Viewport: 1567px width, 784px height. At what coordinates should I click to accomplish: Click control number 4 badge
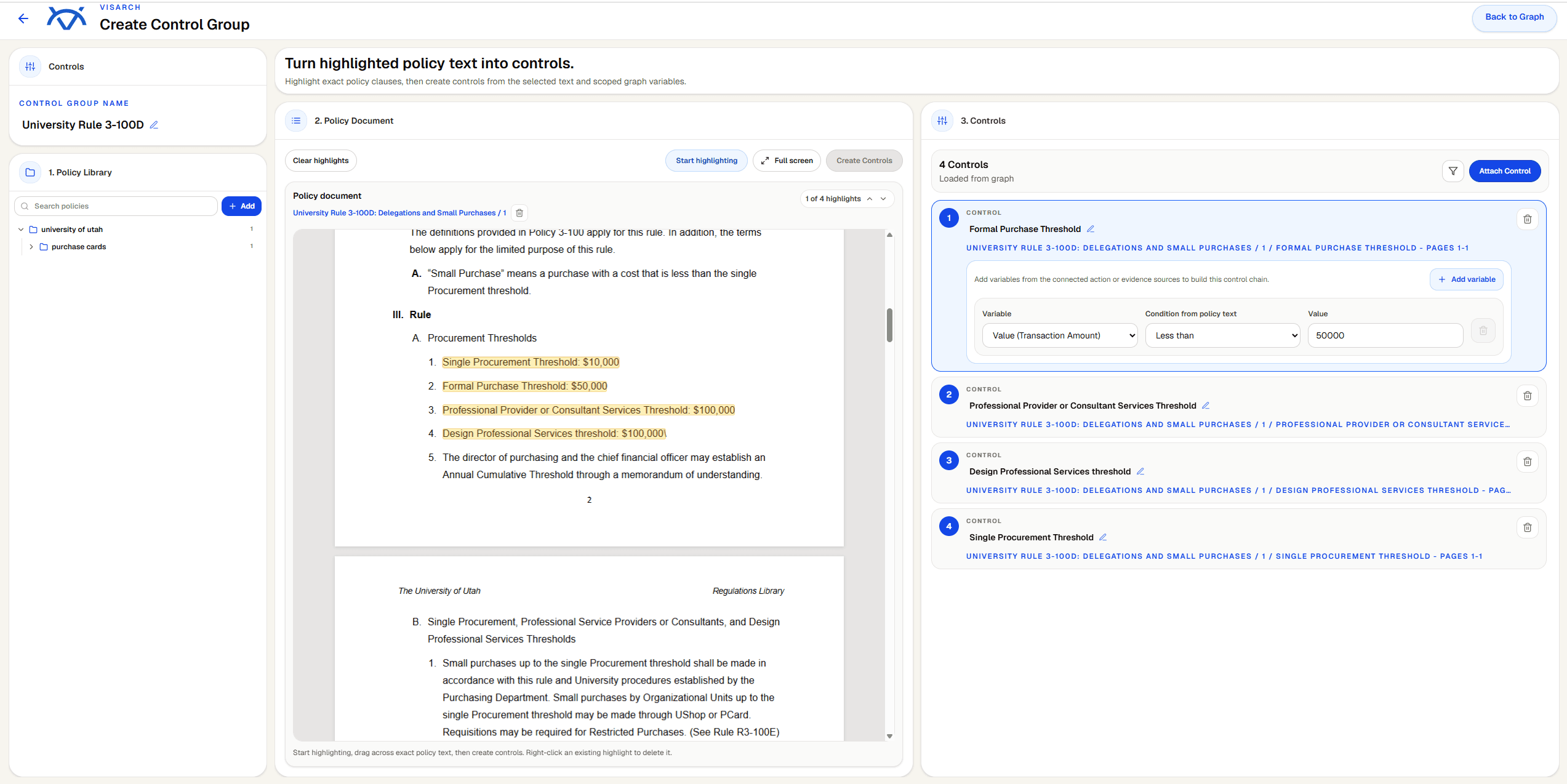(x=948, y=527)
